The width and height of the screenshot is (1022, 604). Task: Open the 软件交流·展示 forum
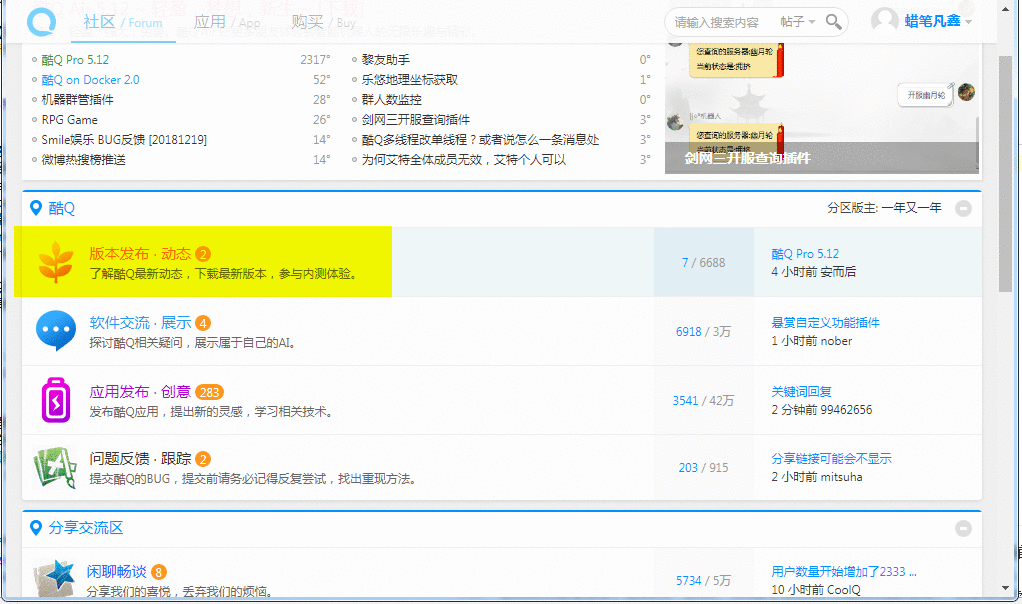139,323
